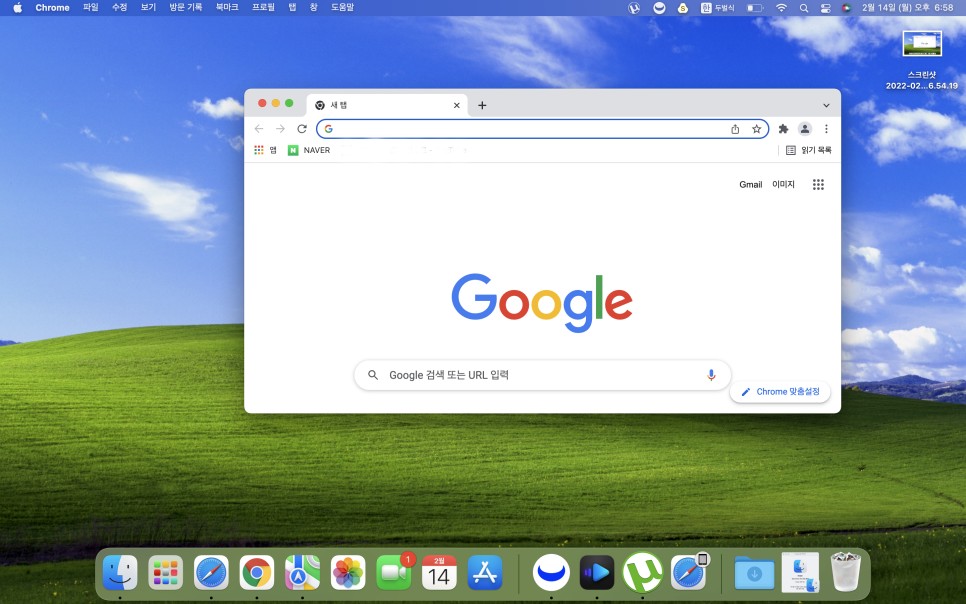Click the Wi-Fi status icon
Screen dimensions: 966x604
point(781,8)
